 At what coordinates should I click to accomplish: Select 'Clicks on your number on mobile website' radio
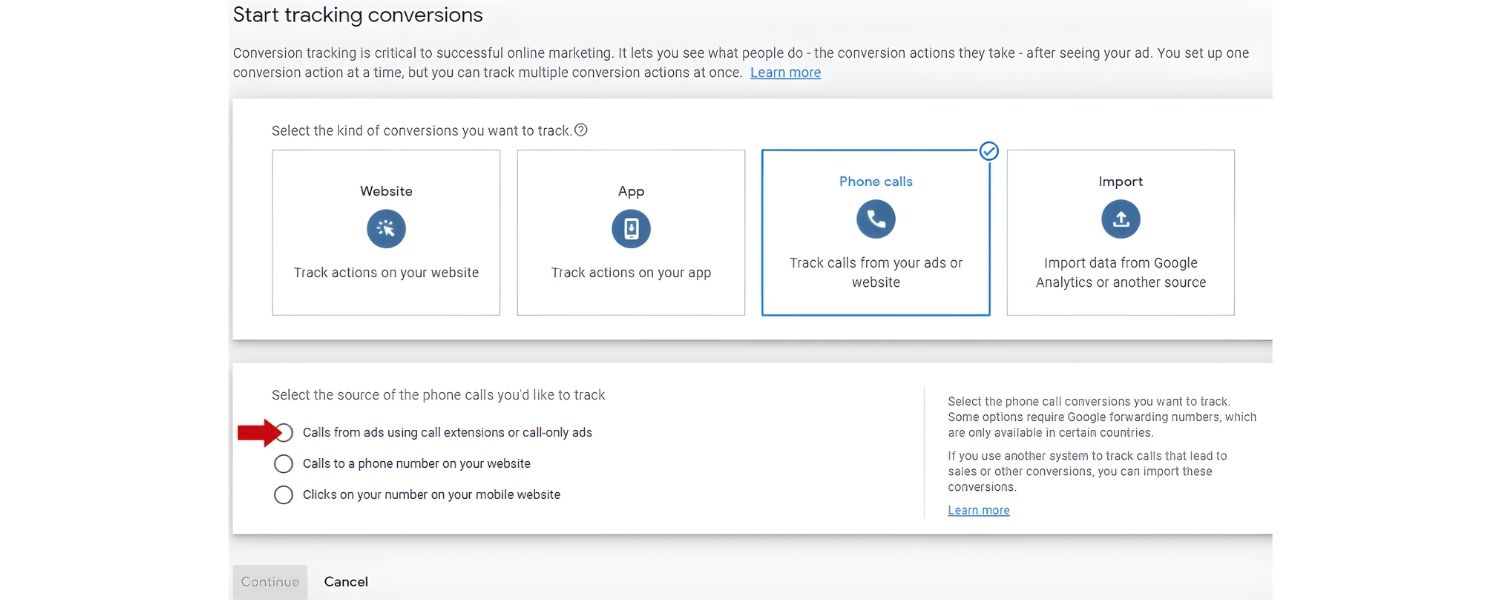[x=284, y=495]
